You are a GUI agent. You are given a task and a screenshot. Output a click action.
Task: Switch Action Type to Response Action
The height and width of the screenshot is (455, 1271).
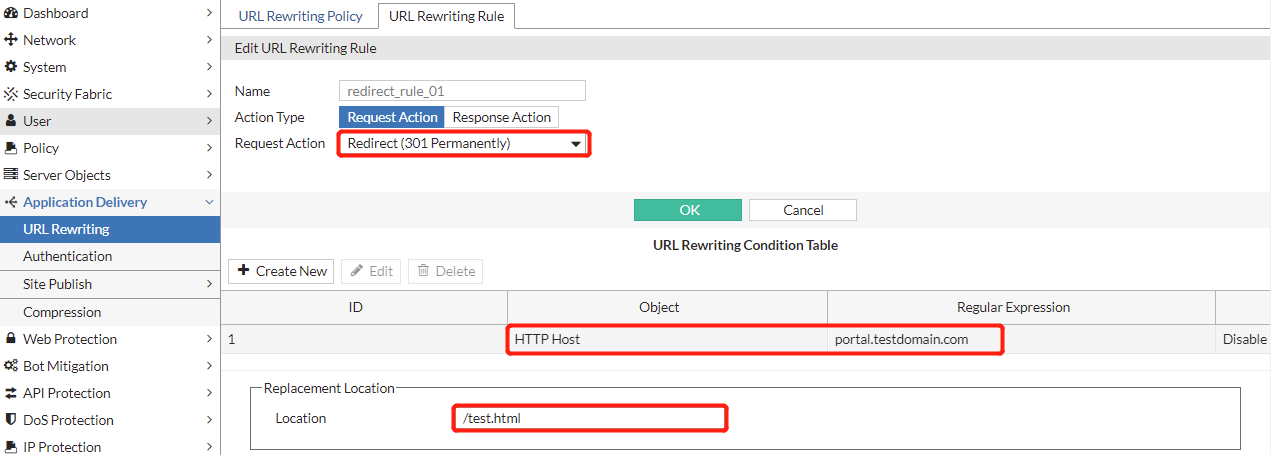pos(501,117)
